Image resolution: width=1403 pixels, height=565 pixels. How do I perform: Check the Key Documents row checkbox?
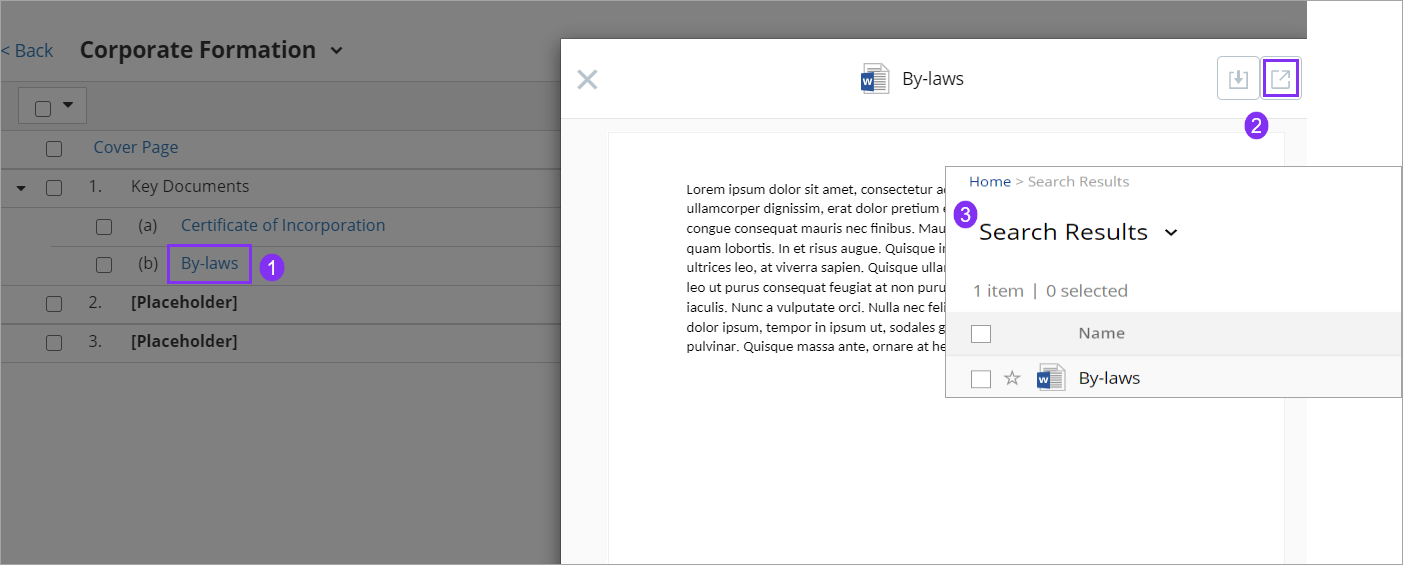pyautogui.click(x=54, y=187)
